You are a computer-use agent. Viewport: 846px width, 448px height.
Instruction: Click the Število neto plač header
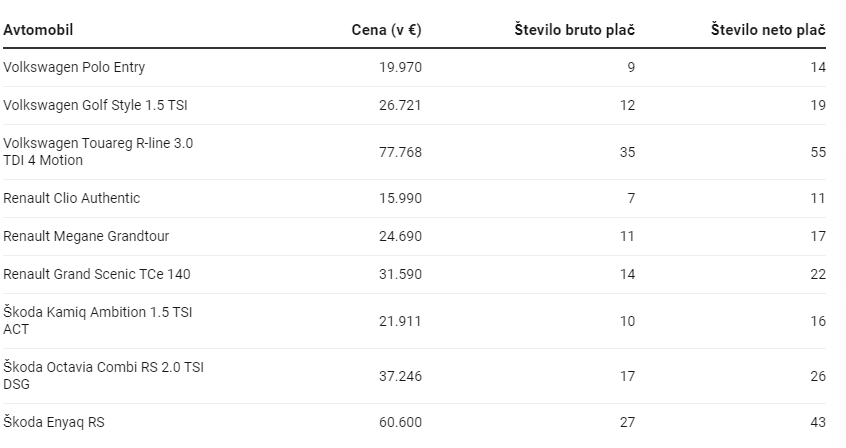[768, 30]
